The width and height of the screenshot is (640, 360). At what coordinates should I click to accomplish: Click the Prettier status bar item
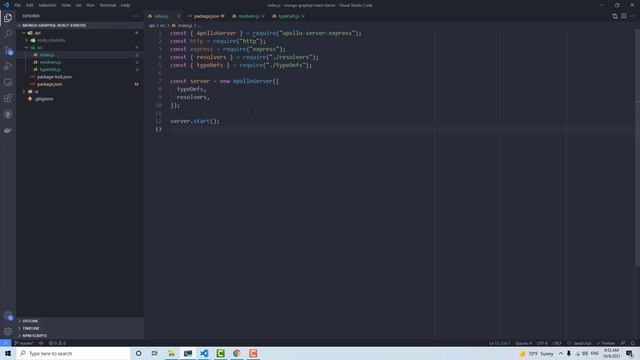click(x=606, y=343)
